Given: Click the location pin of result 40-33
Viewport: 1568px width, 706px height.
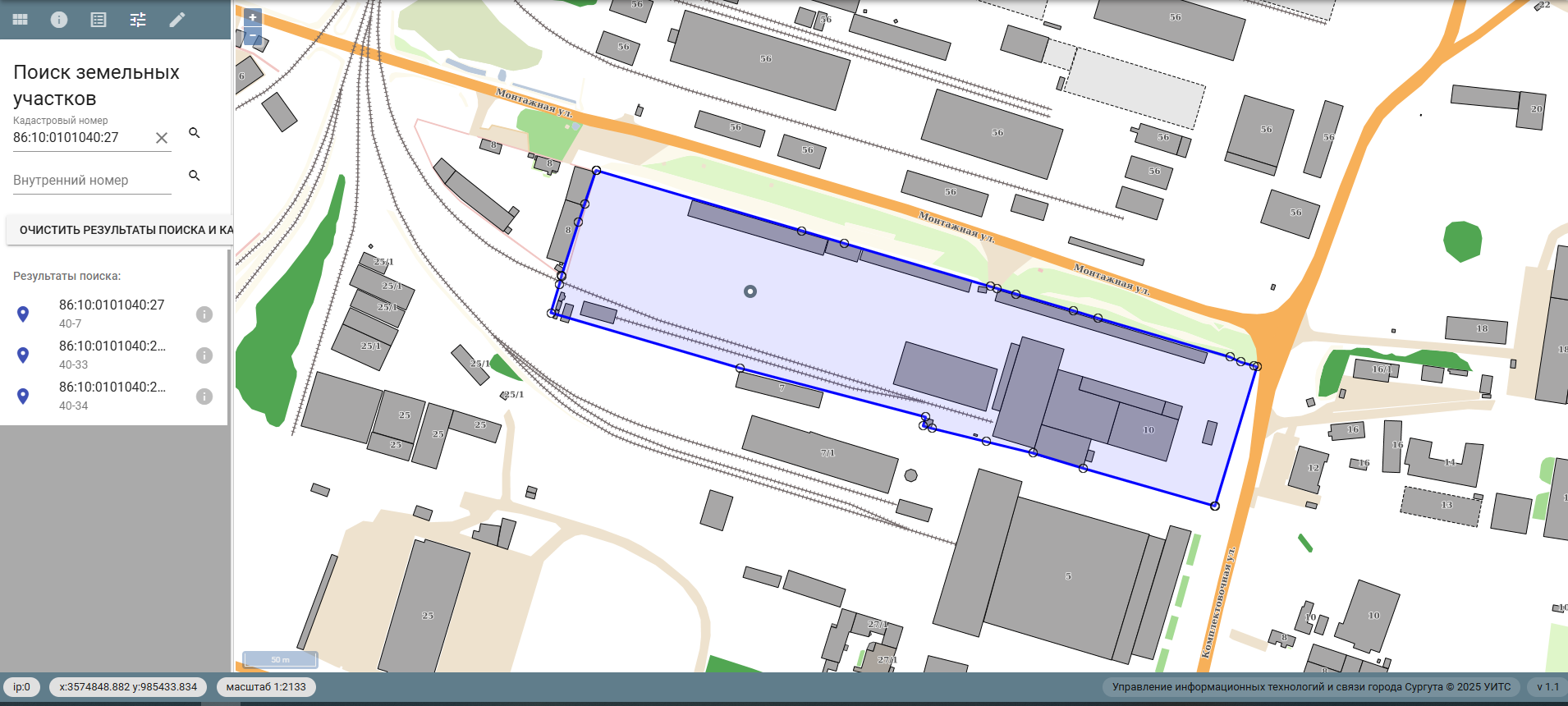Looking at the screenshot, I should point(23,355).
